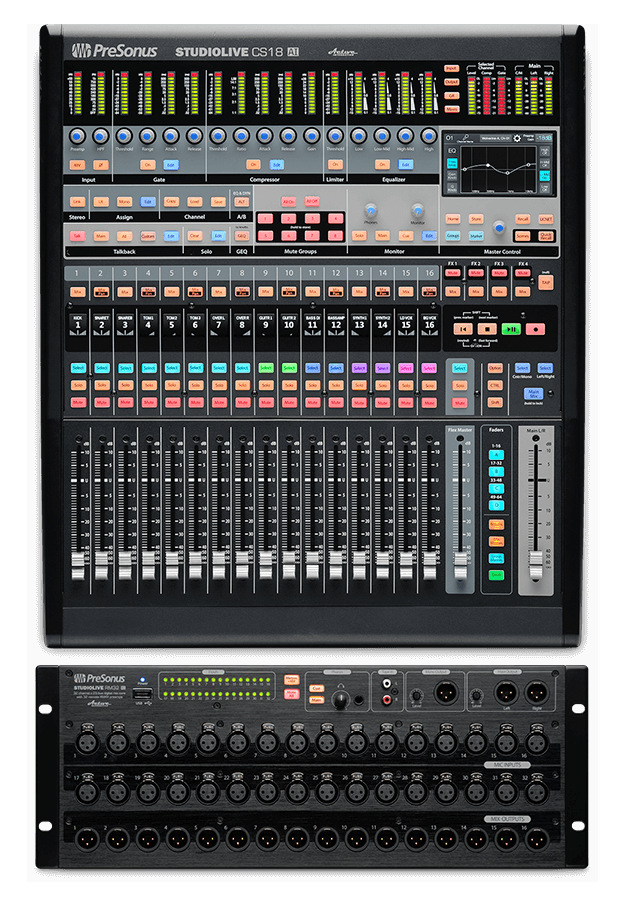Select channel 9 with its green Select button
This screenshot has width=625, height=915.
pos(266,368)
